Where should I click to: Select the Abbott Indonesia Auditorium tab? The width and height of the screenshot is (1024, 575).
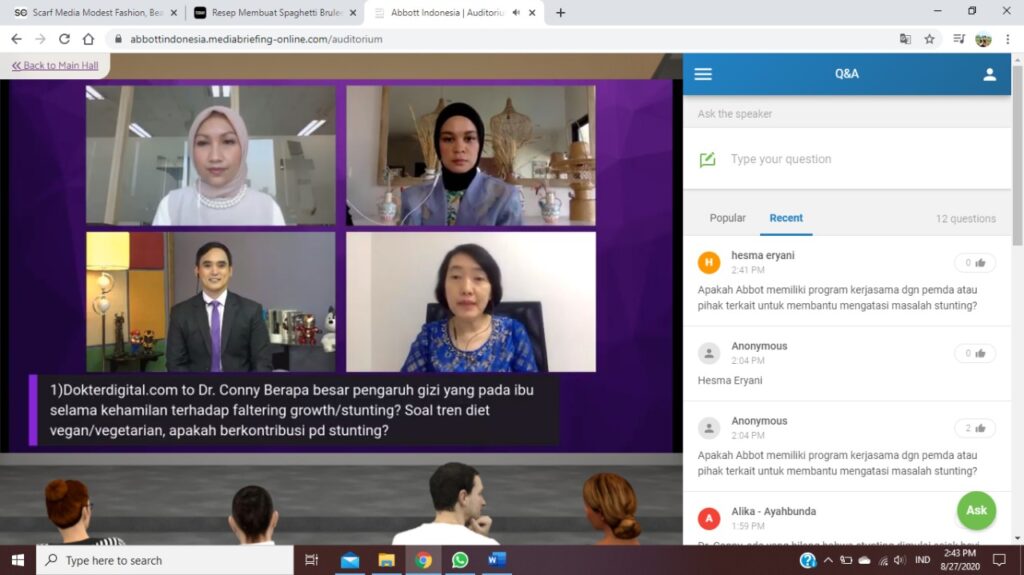[451, 12]
